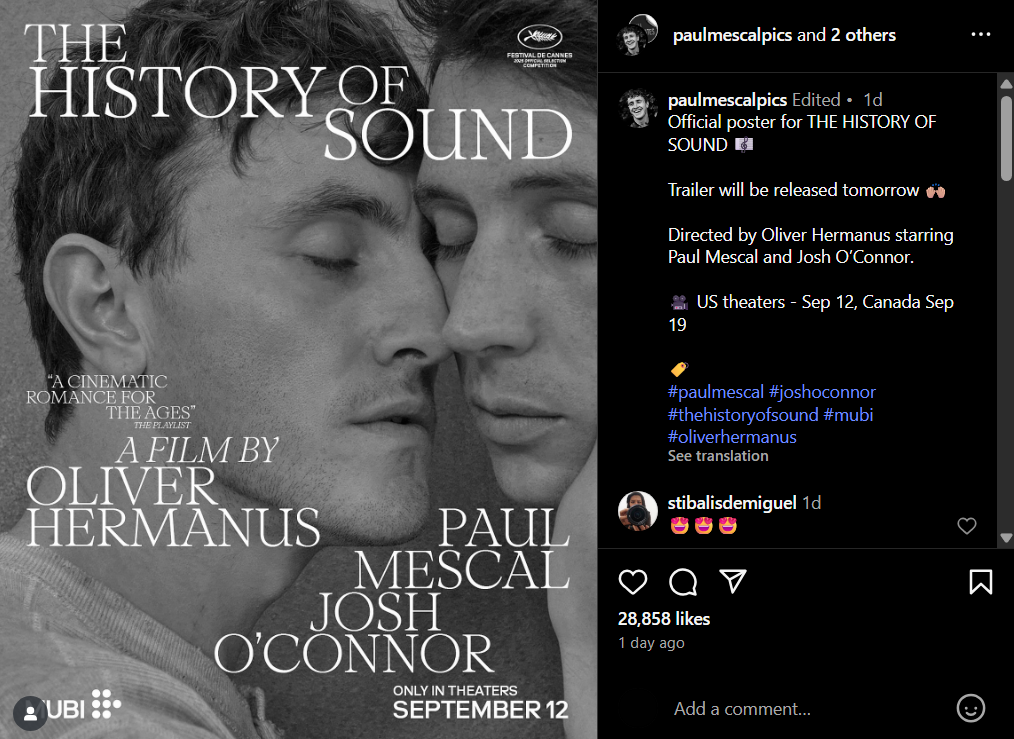Image resolution: width=1014 pixels, height=739 pixels.
Task: Like the post with the heart icon
Action: pyautogui.click(x=633, y=582)
